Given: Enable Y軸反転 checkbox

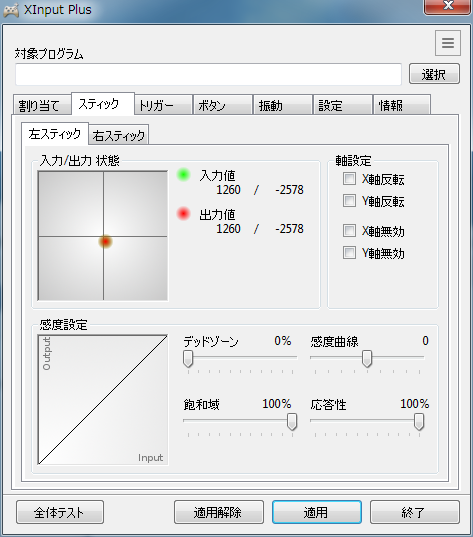Looking at the screenshot, I should 349,201.
